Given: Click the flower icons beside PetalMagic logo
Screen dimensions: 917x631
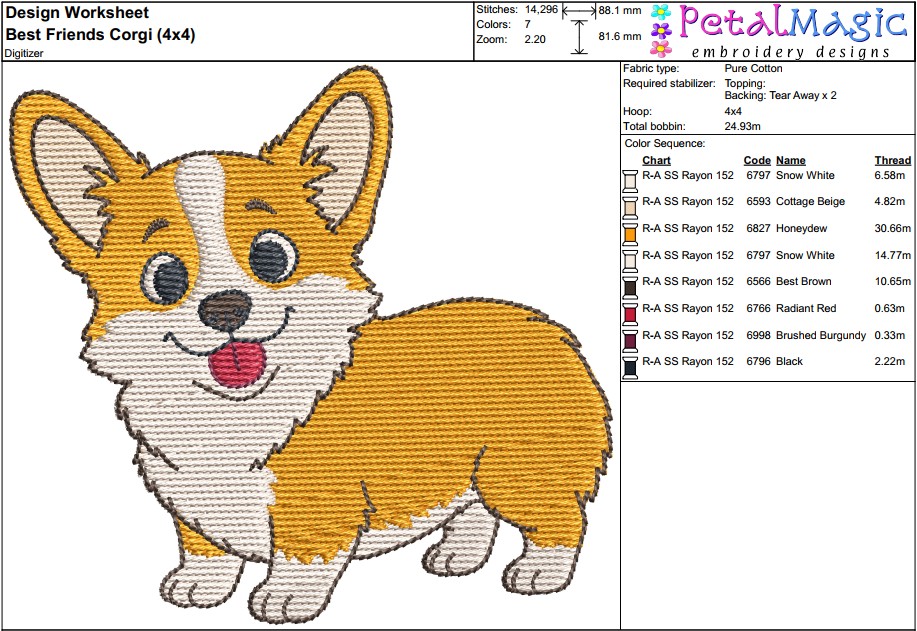Looking at the screenshot, I should coord(661,30).
